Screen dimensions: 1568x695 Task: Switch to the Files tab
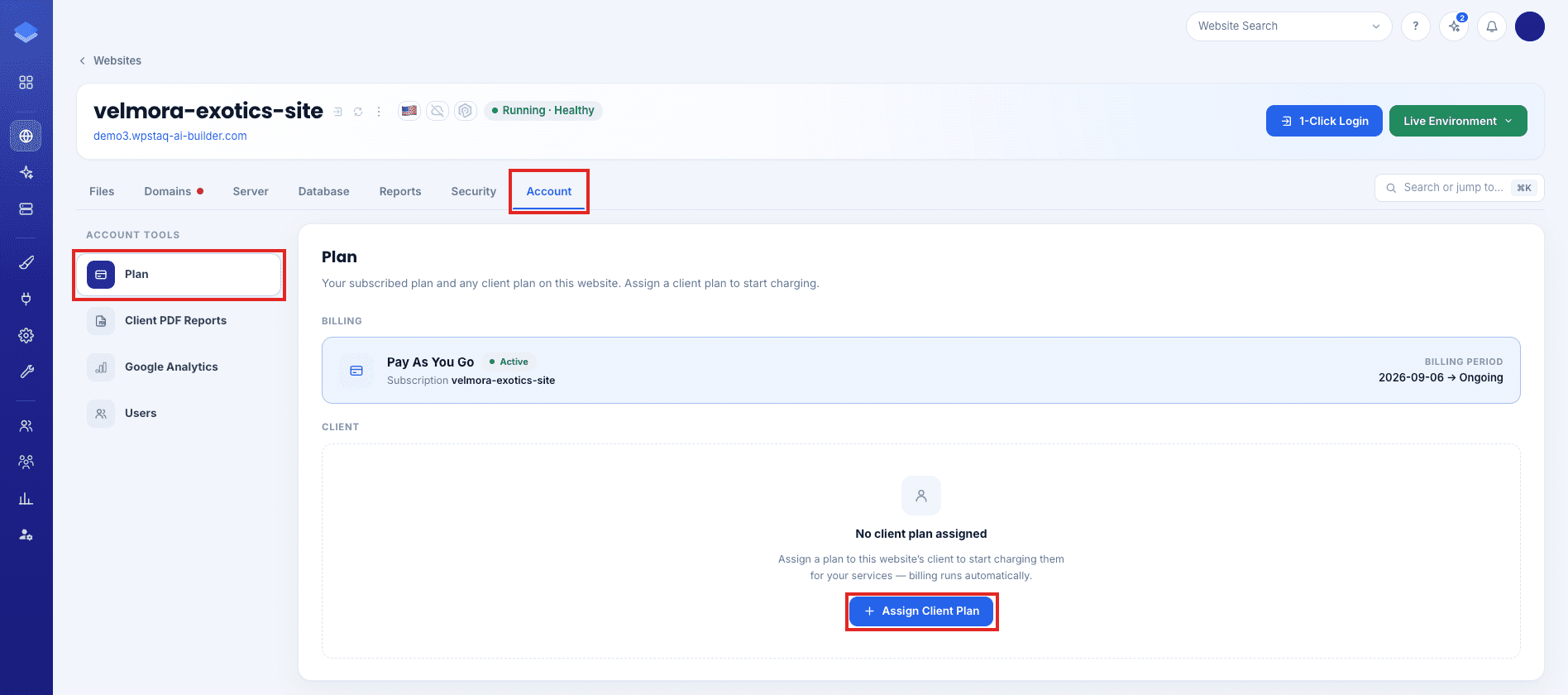click(102, 191)
